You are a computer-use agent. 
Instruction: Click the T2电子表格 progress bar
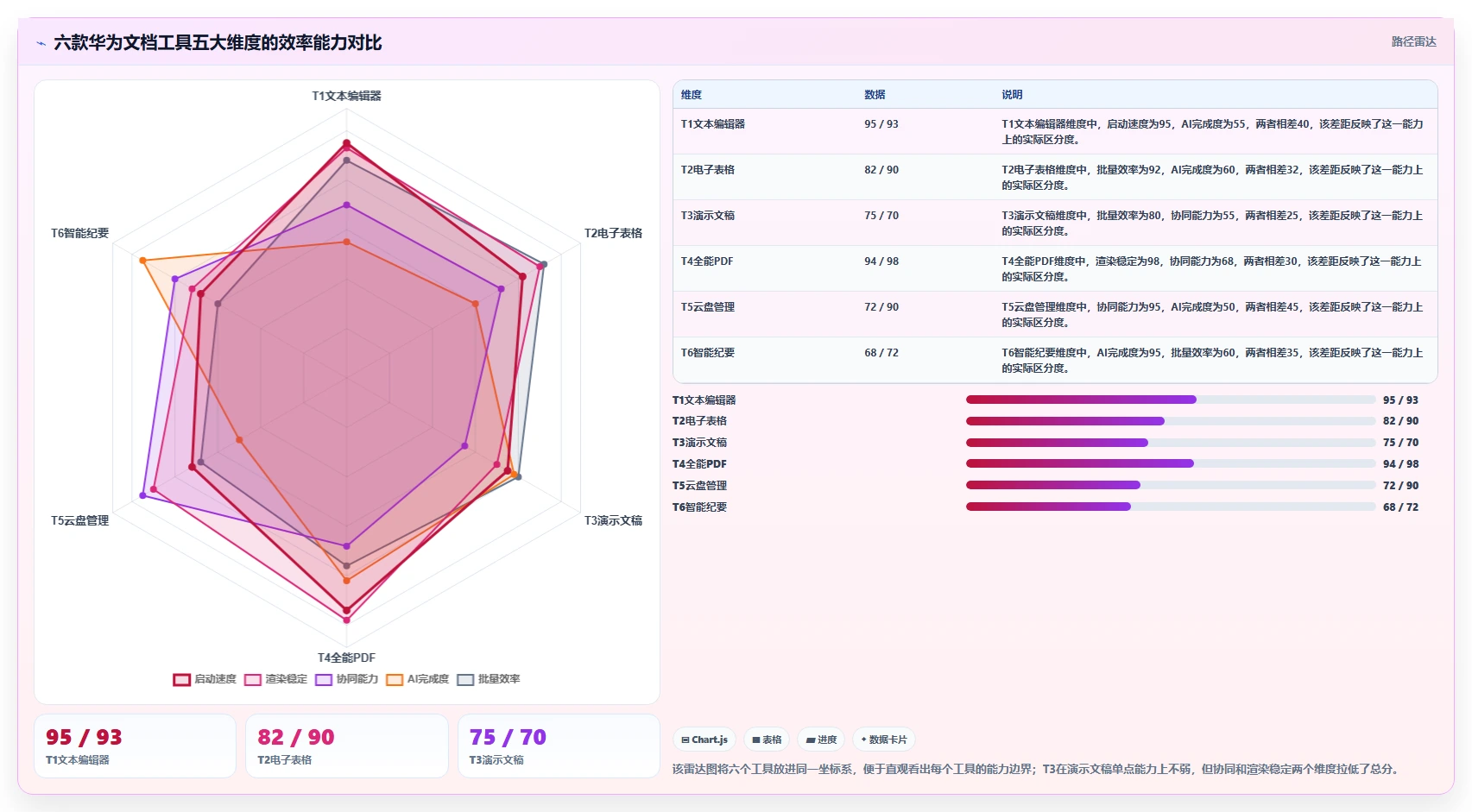coord(1171,421)
